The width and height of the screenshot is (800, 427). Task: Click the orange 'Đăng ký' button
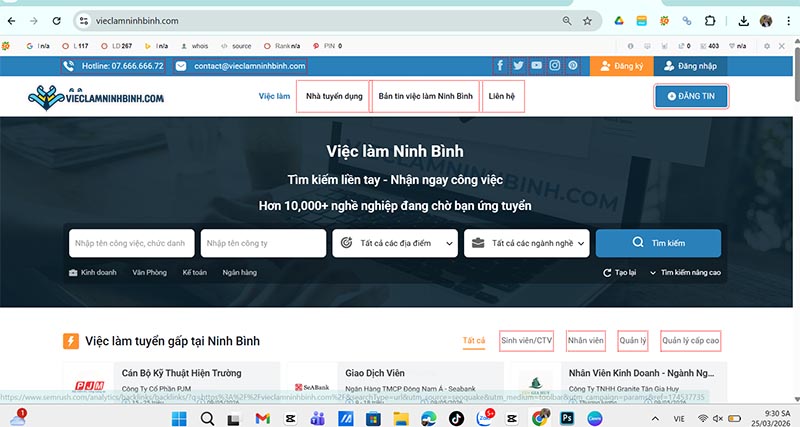click(x=621, y=66)
